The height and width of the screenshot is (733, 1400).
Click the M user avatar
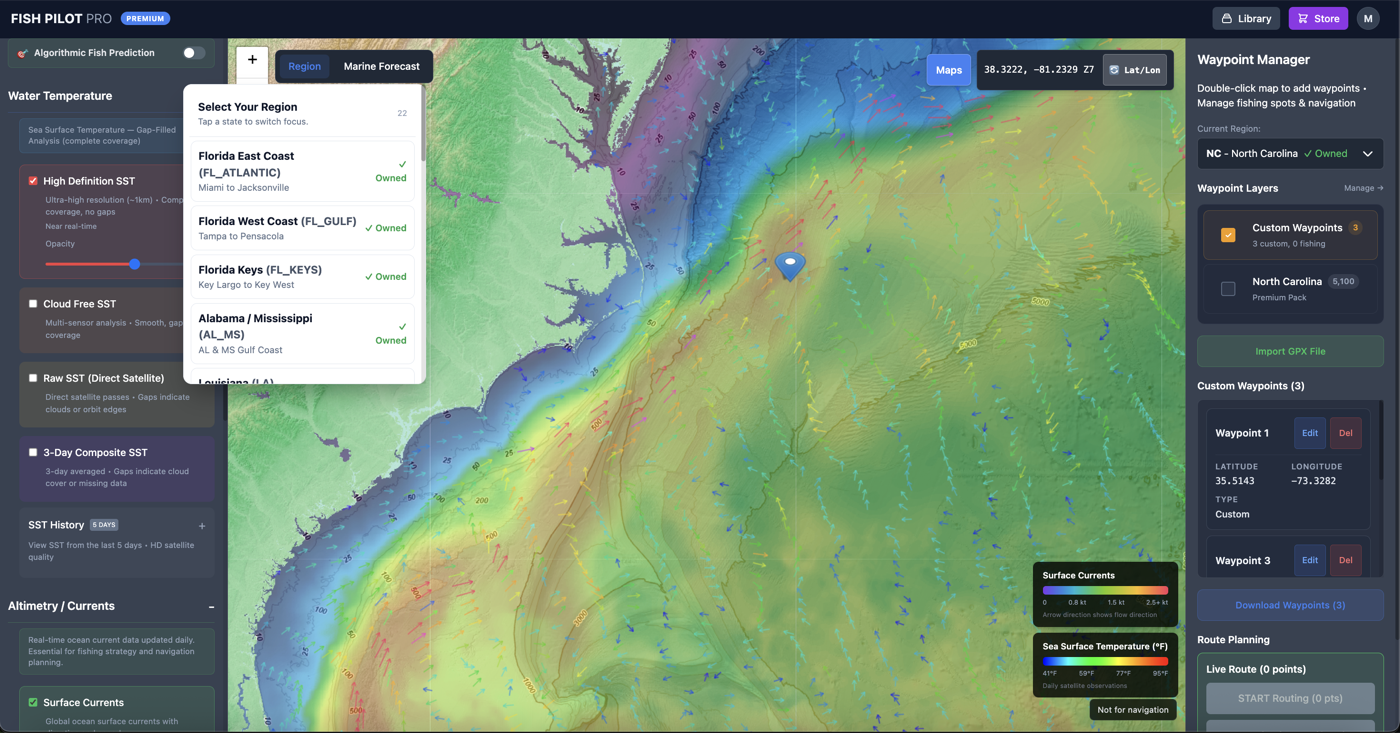(1368, 18)
